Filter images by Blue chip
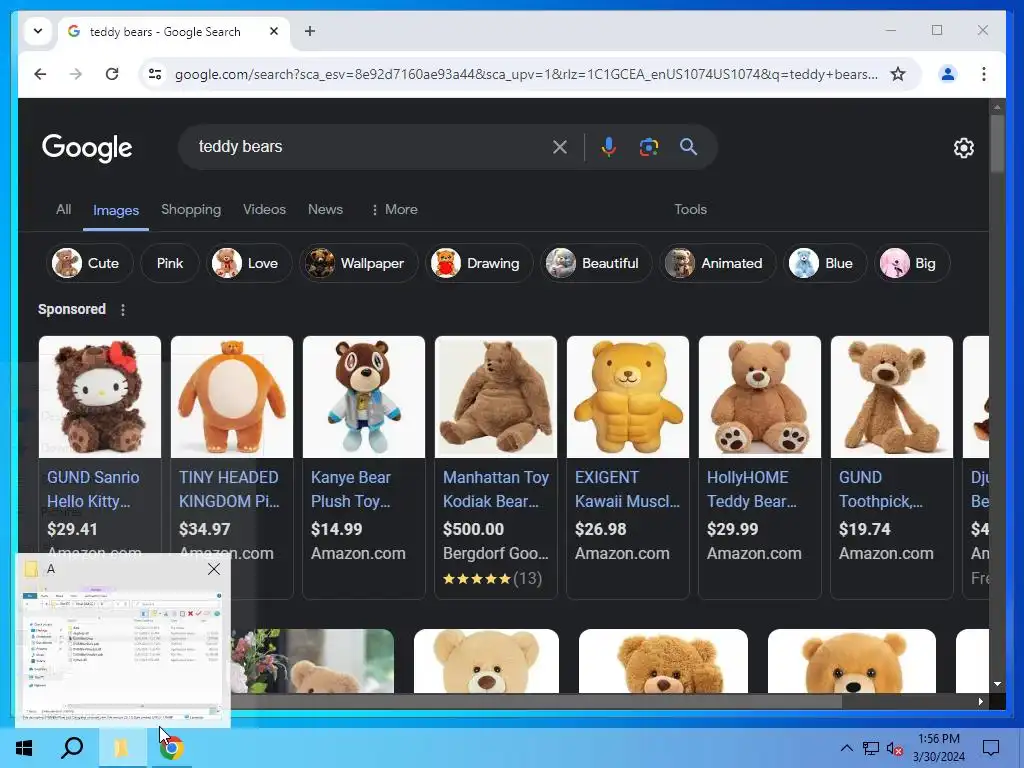This screenshot has width=1024, height=768. pos(825,263)
